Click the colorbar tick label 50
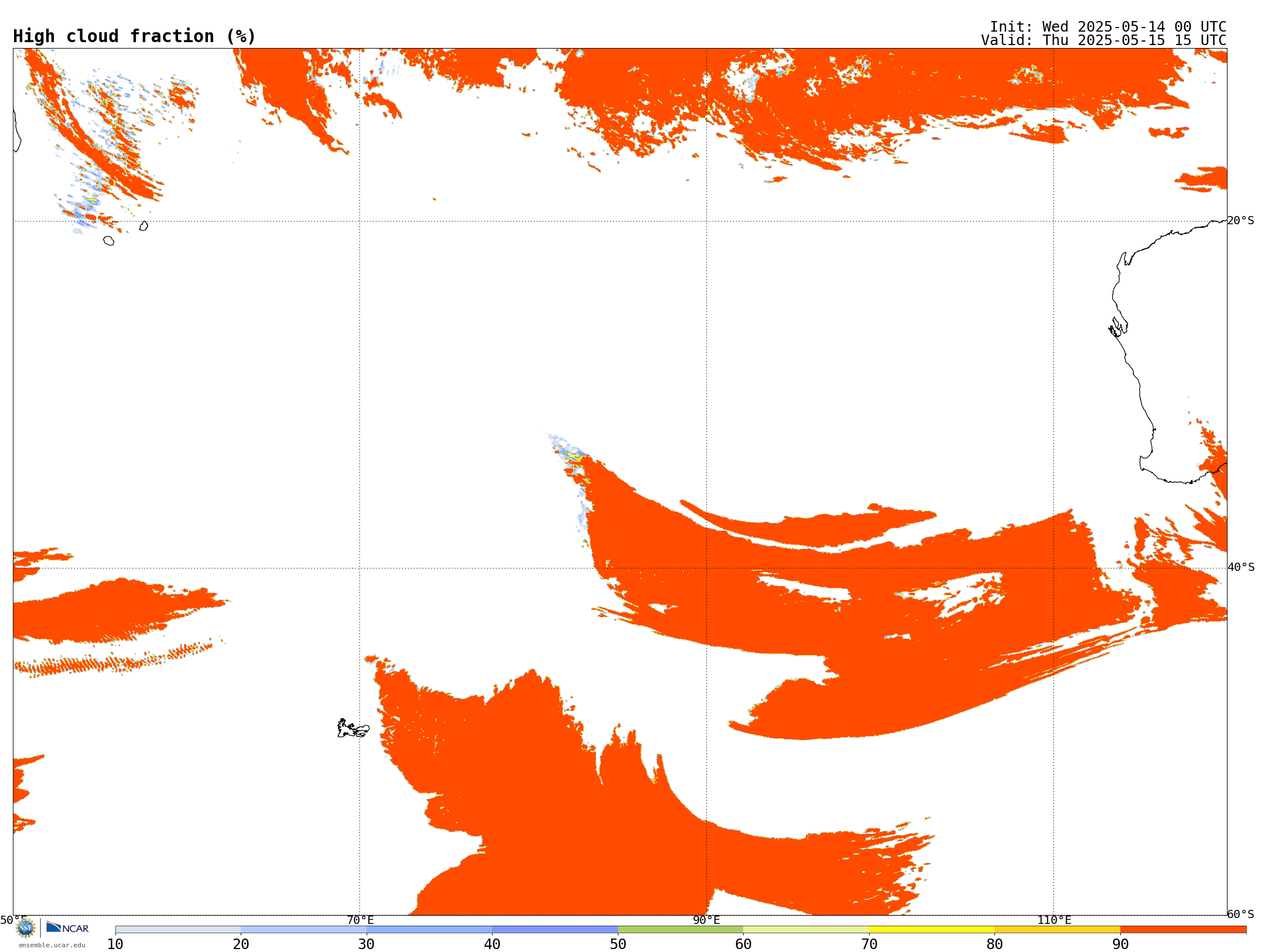Image resolution: width=1265 pixels, height=952 pixels. tap(618, 944)
